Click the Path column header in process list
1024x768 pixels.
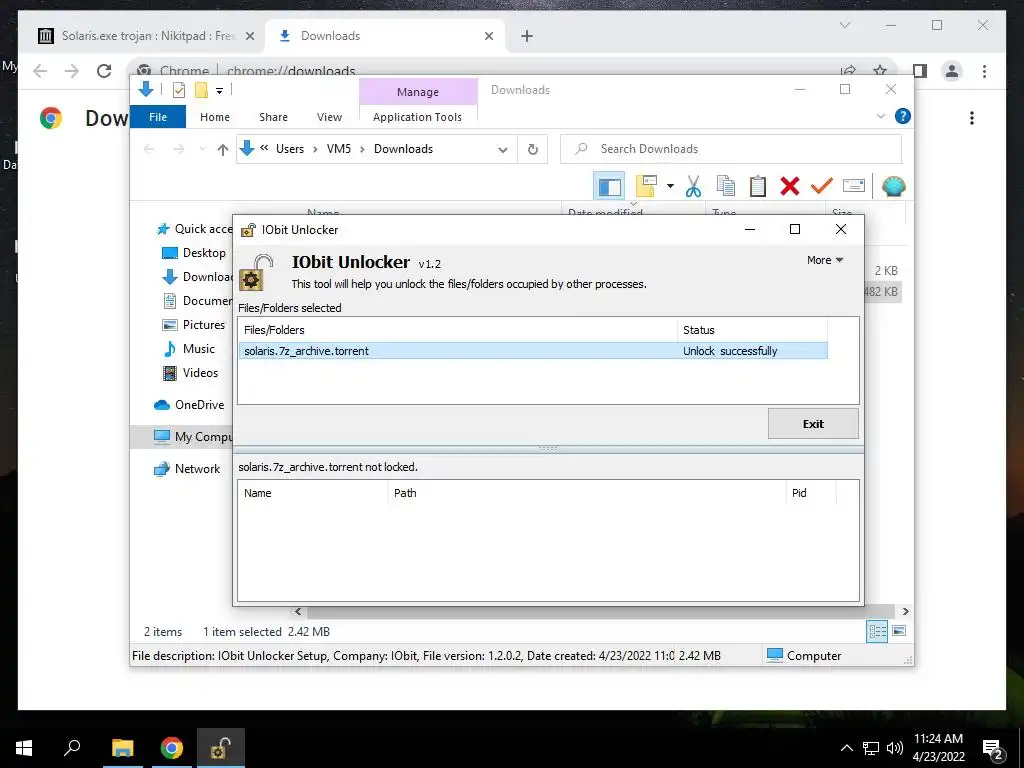pos(586,493)
